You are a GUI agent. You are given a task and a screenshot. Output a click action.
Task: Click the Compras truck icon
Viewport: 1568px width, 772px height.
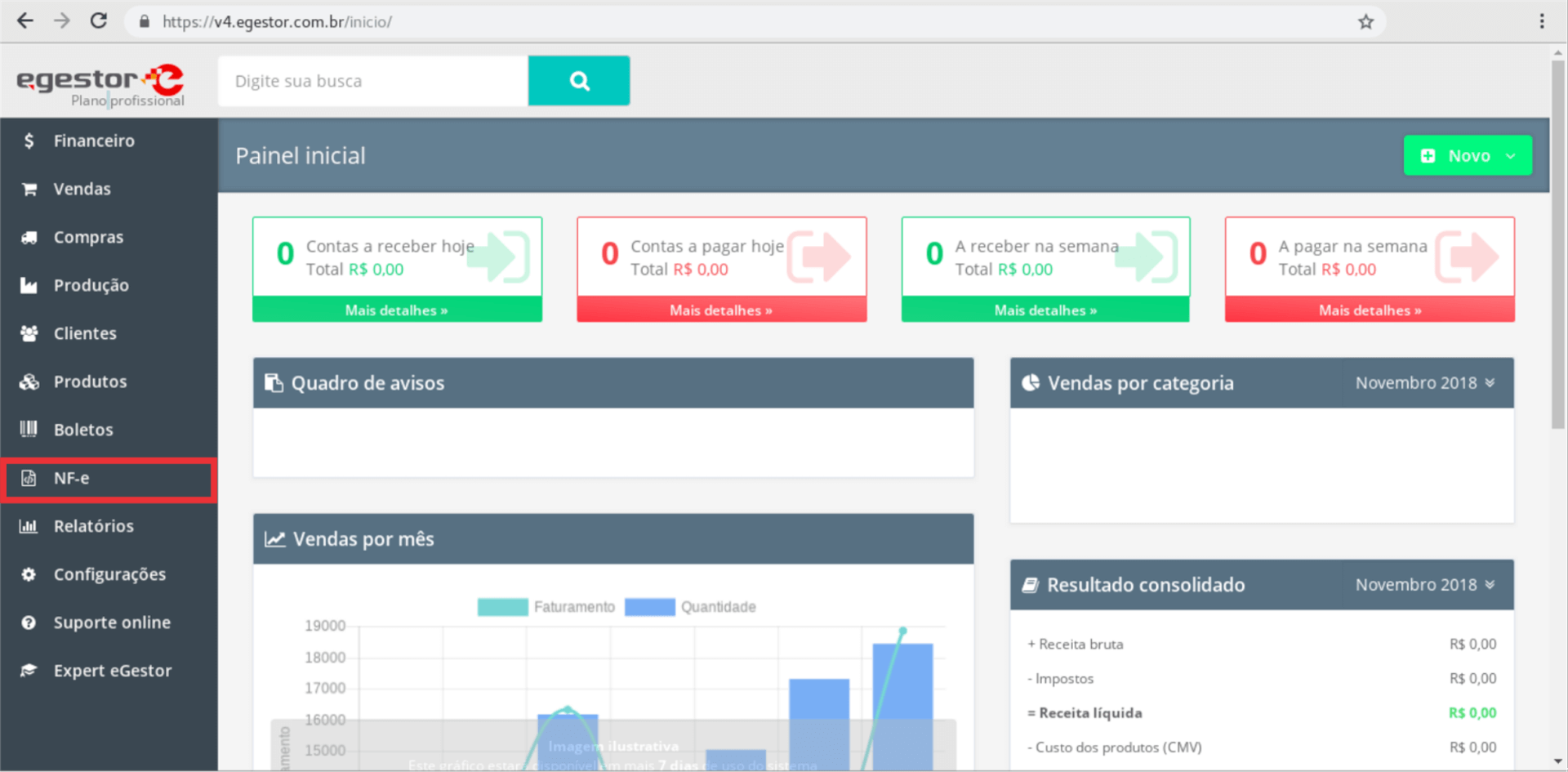pyautogui.click(x=29, y=237)
